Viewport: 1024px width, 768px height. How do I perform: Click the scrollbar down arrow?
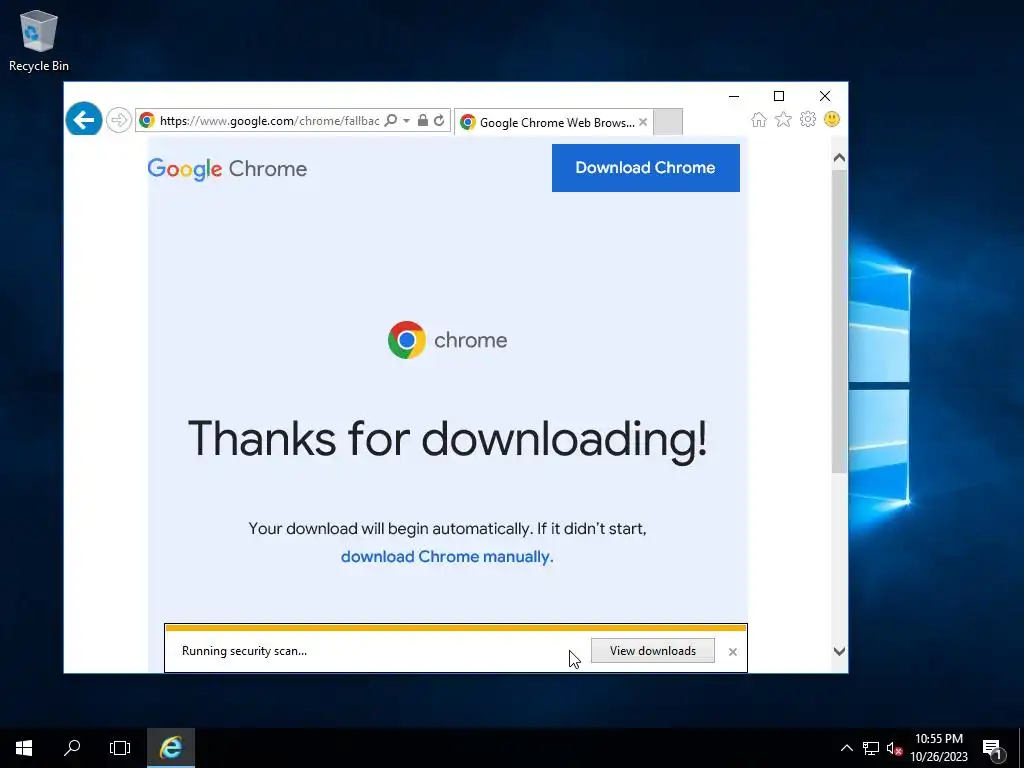click(x=839, y=651)
